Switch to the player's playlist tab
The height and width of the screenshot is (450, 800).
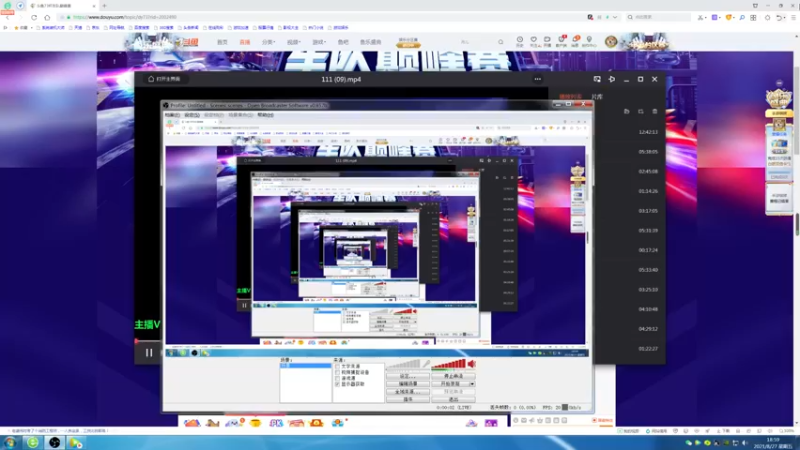coord(570,96)
